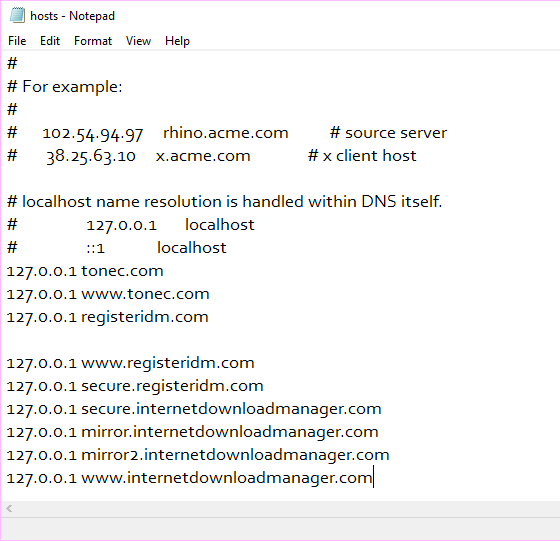Click the 'hosts - Notepad' title text

click(x=72, y=16)
